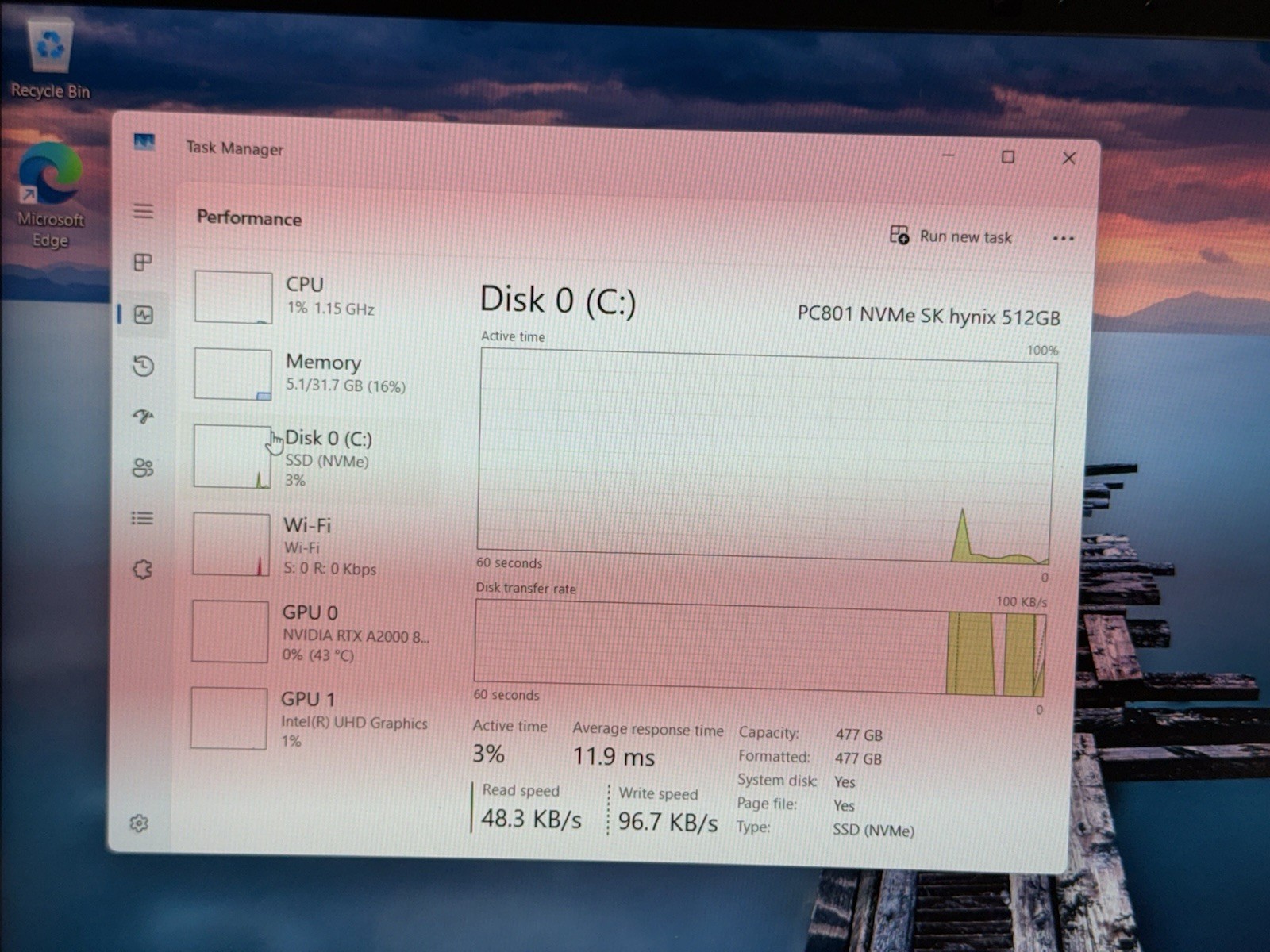This screenshot has height=952, width=1270.
Task: Click the Task Manager title bar icon
Action: tap(144, 142)
